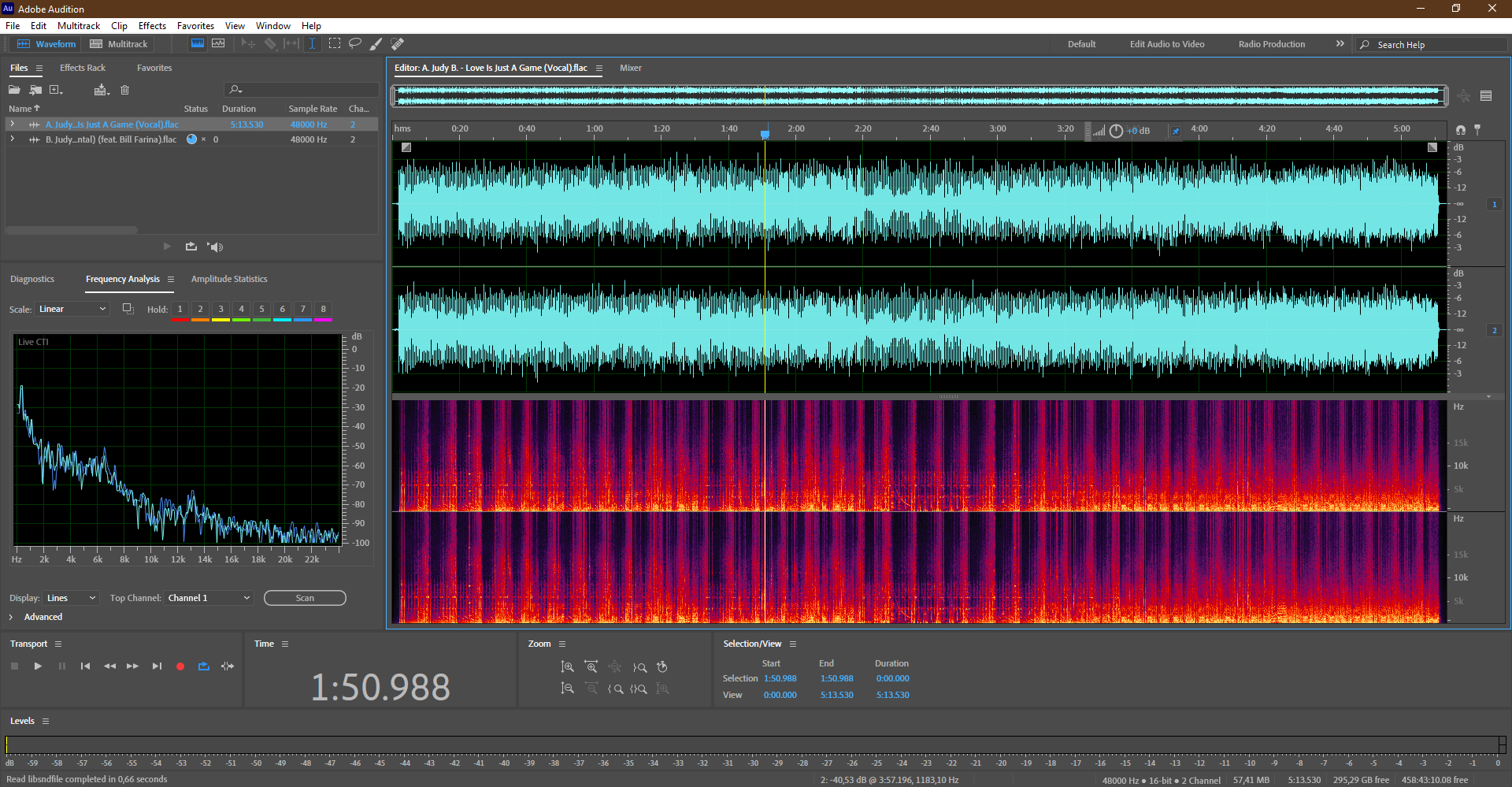Switch to the Mixer tab
This screenshot has width=1512, height=787.
coord(631,68)
